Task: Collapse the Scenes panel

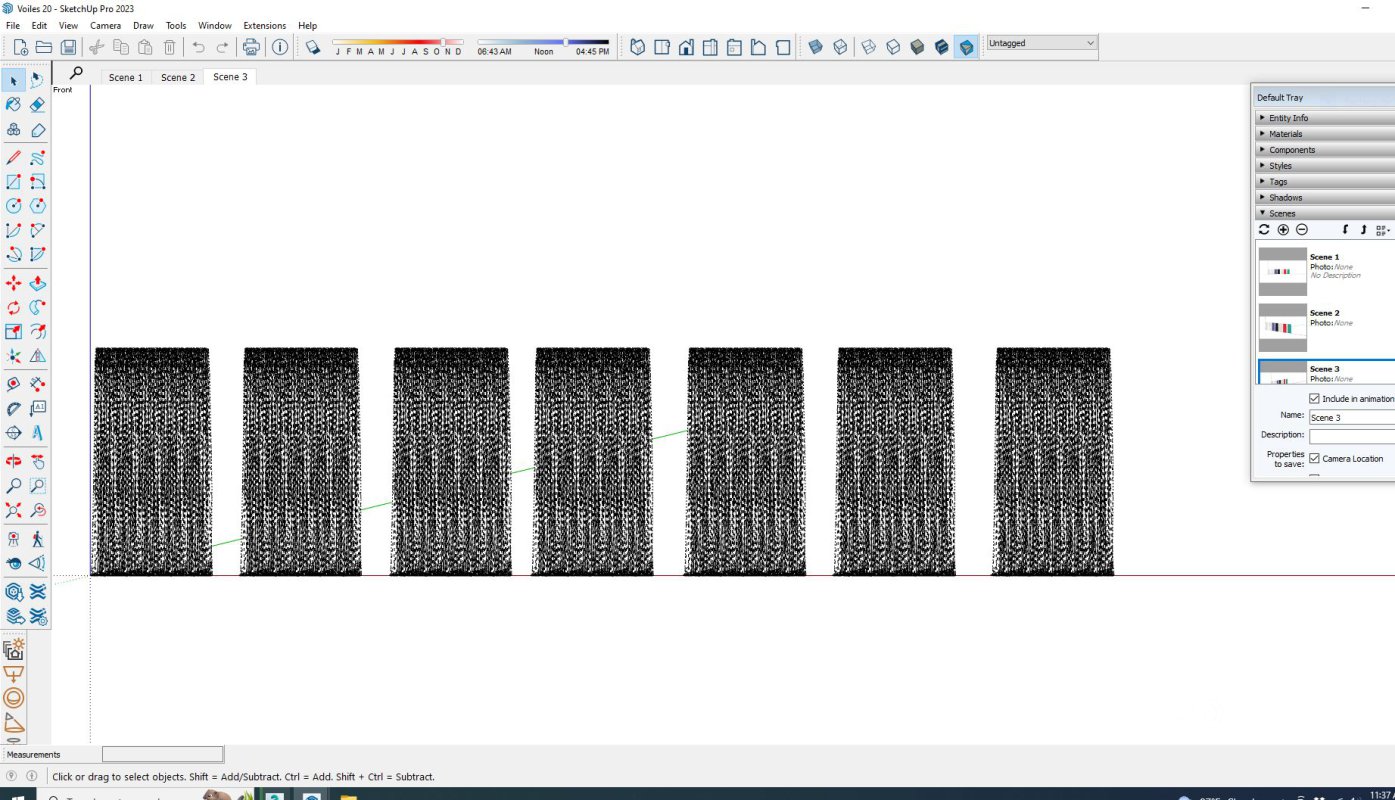Action: 1282,213
